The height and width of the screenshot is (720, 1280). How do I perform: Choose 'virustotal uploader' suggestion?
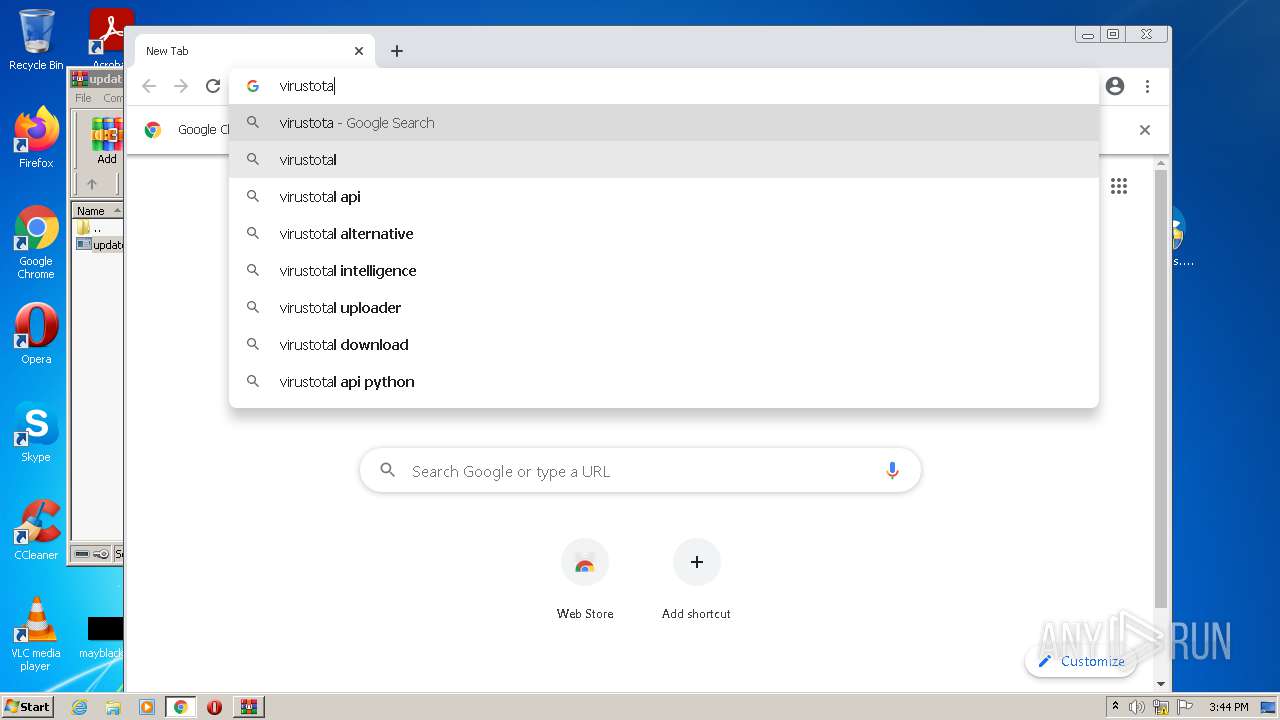(x=664, y=308)
